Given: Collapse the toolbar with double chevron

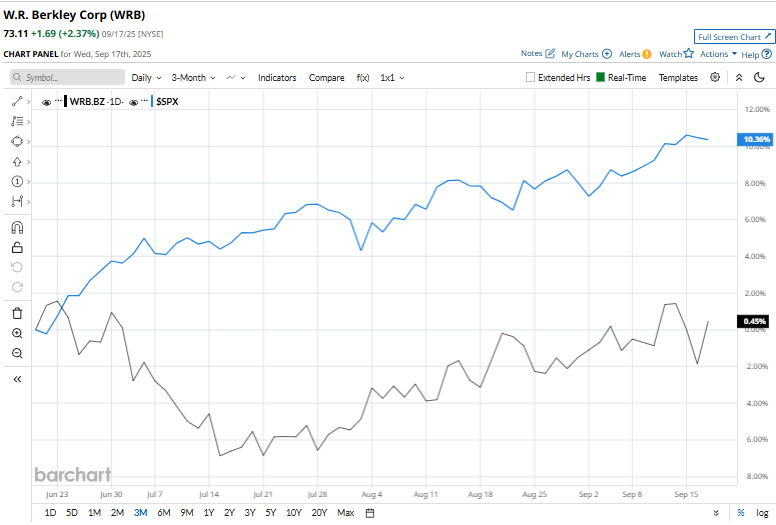Looking at the screenshot, I should [x=739, y=77].
